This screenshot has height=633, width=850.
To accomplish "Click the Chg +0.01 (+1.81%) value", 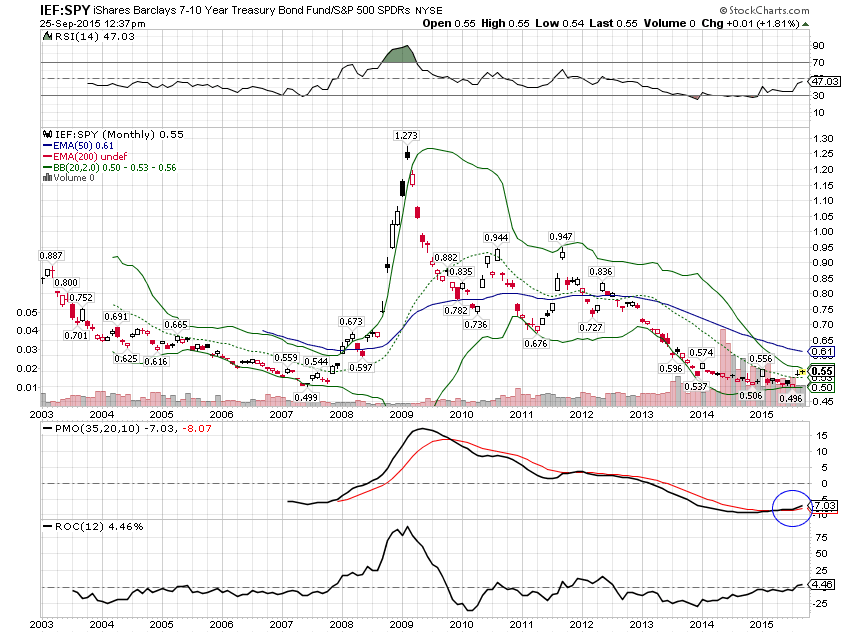I will (x=750, y=23).
